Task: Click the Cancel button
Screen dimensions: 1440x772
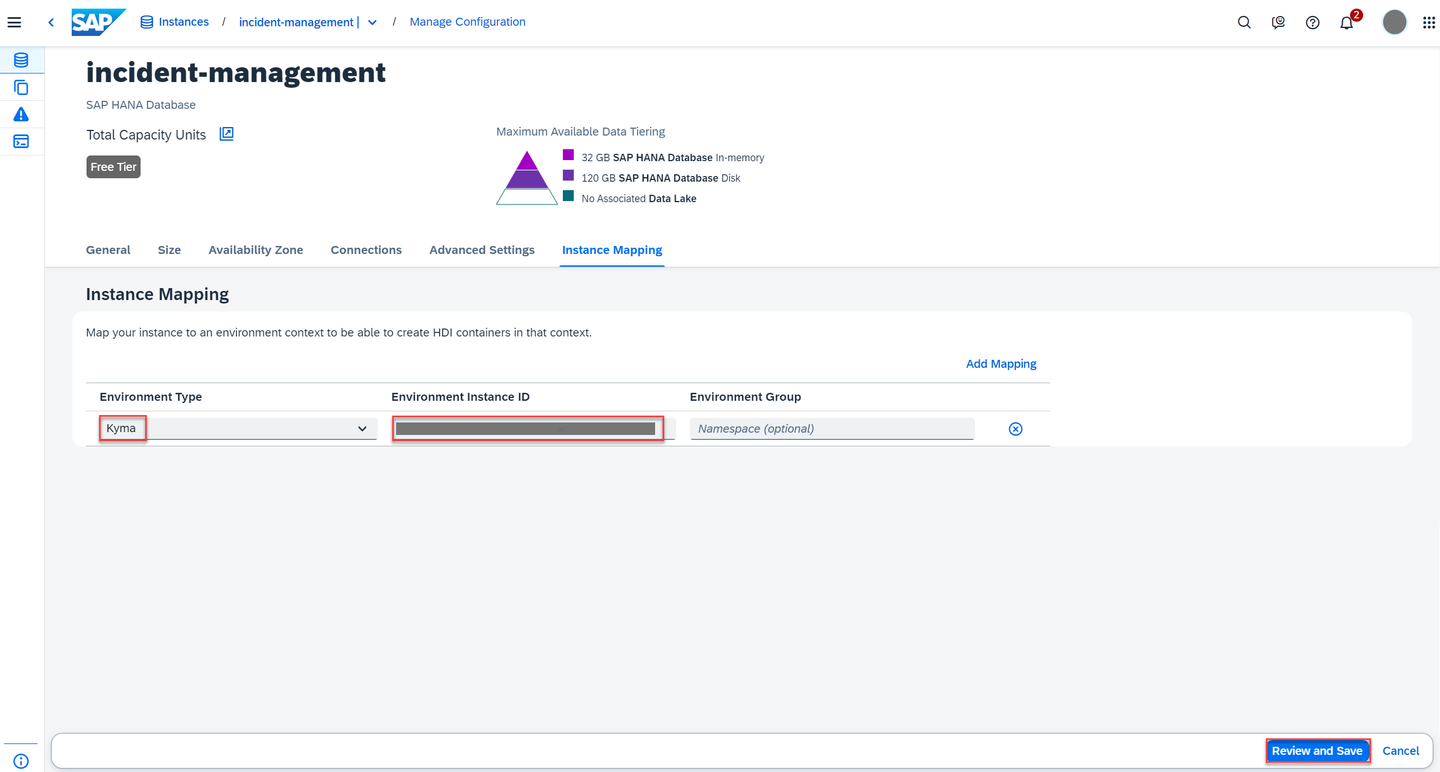Action: (x=1400, y=751)
